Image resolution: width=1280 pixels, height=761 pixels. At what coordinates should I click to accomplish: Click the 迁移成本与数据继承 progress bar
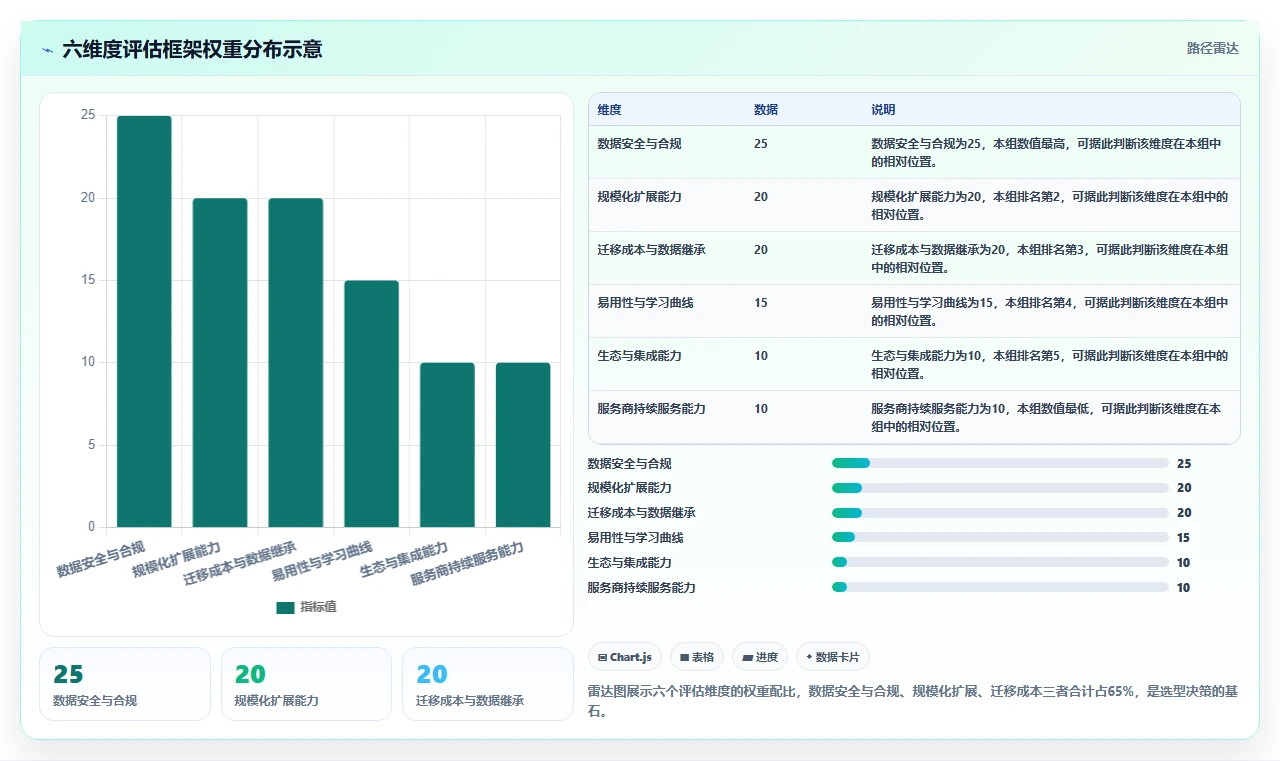(x=1000, y=513)
